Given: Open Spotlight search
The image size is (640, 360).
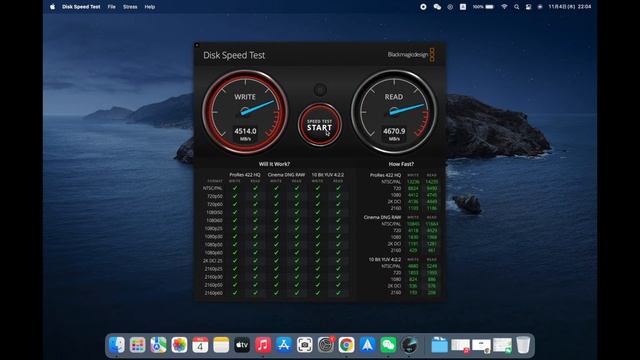Looking at the screenshot, I should tap(516, 7).
